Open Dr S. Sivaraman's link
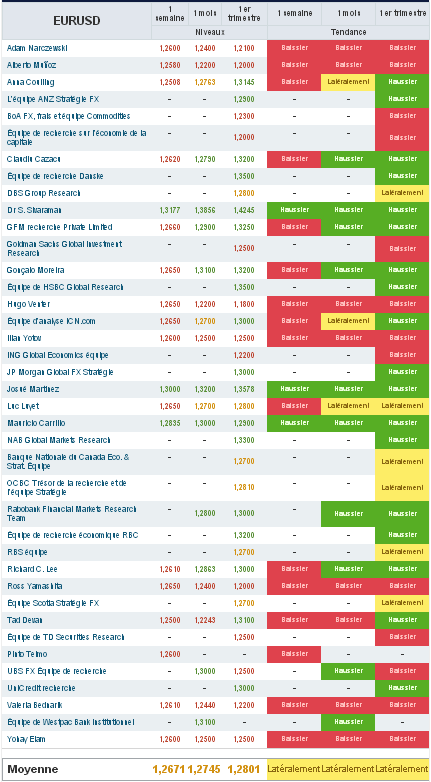This screenshot has width=431, height=782. pyautogui.click(x=34, y=210)
